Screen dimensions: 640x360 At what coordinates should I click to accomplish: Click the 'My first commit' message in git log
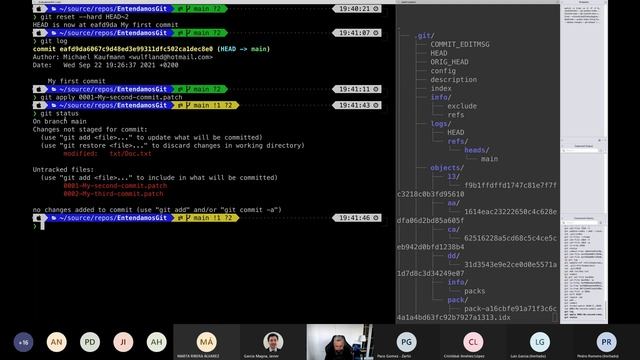[x=76, y=81]
